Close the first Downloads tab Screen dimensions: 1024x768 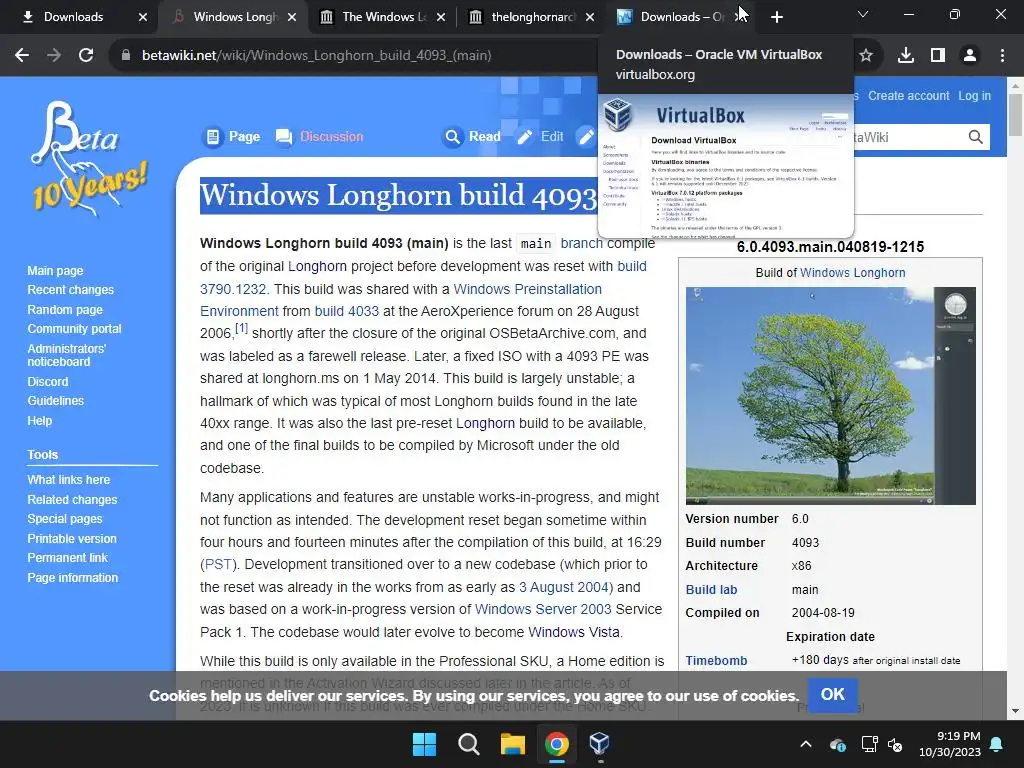[143, 17]
